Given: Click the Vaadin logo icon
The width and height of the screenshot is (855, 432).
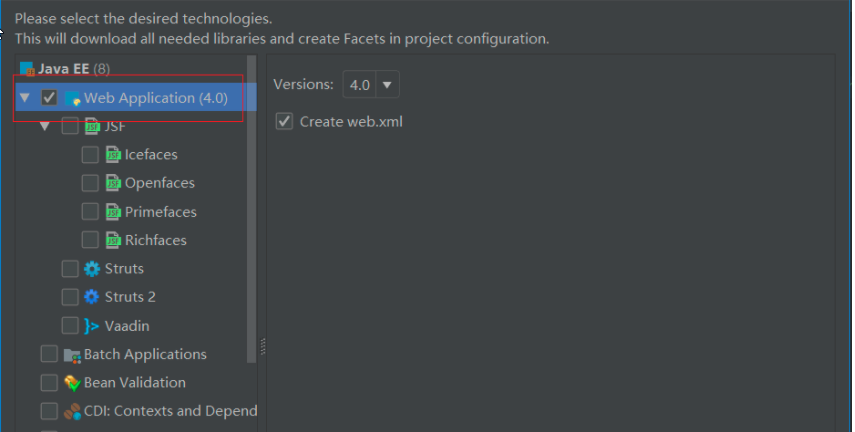Looking at the screenshot, I should 93,326.
